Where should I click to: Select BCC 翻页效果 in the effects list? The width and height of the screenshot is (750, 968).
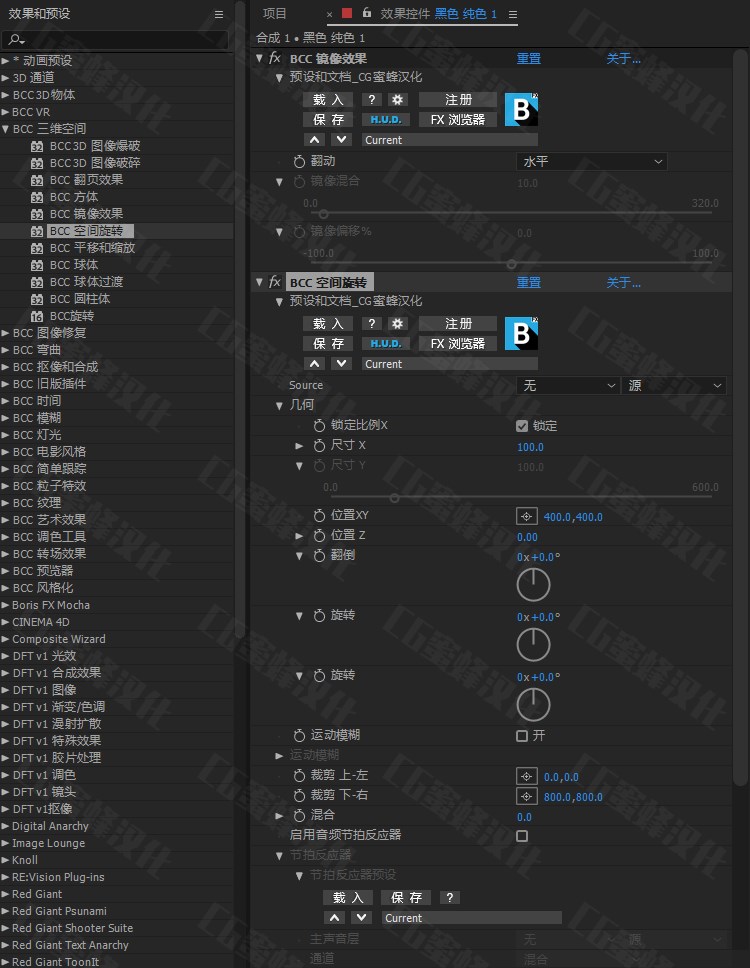tap(86, 180)
